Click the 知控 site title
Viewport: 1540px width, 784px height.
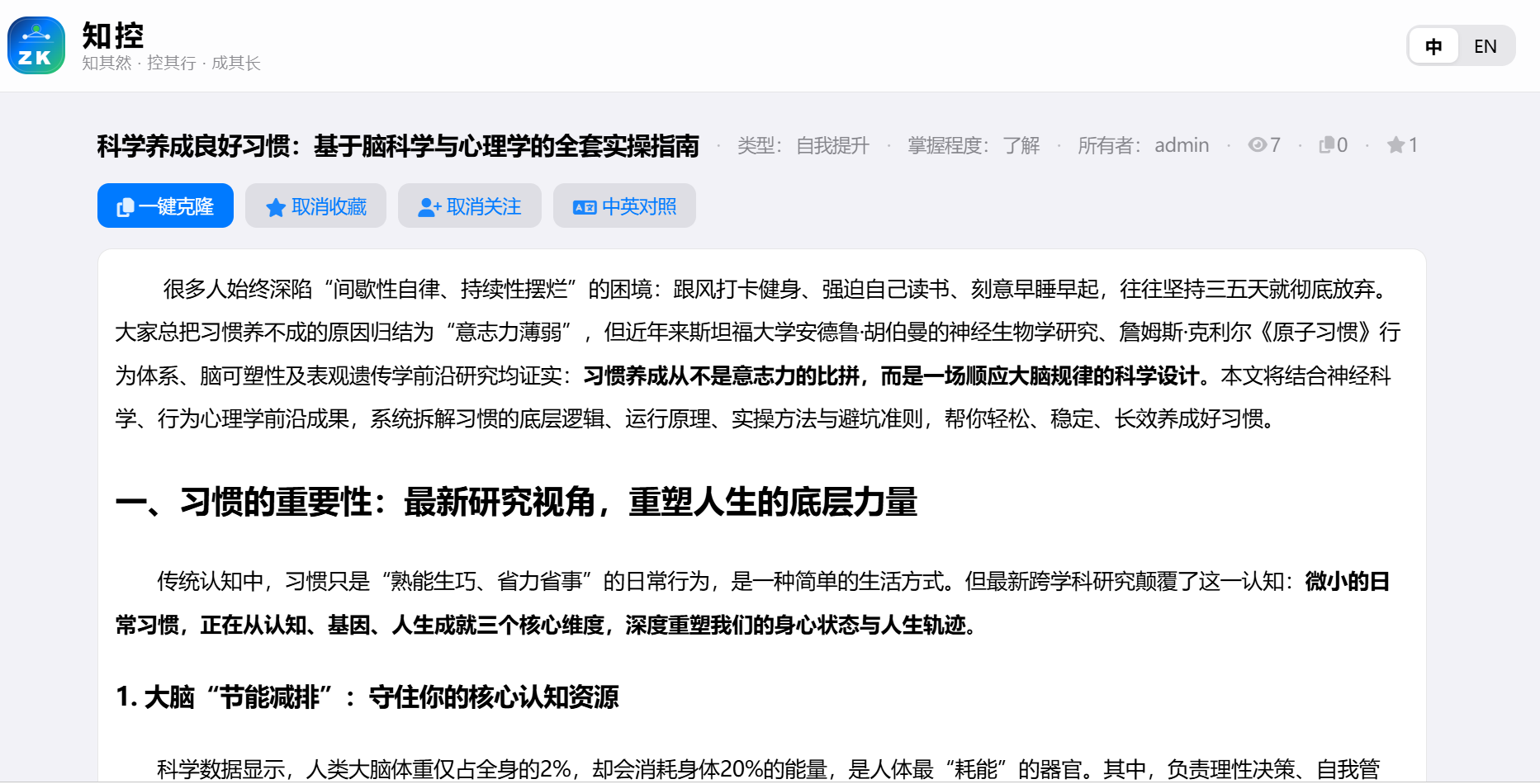pyautogui.click(x=113, y=35)
